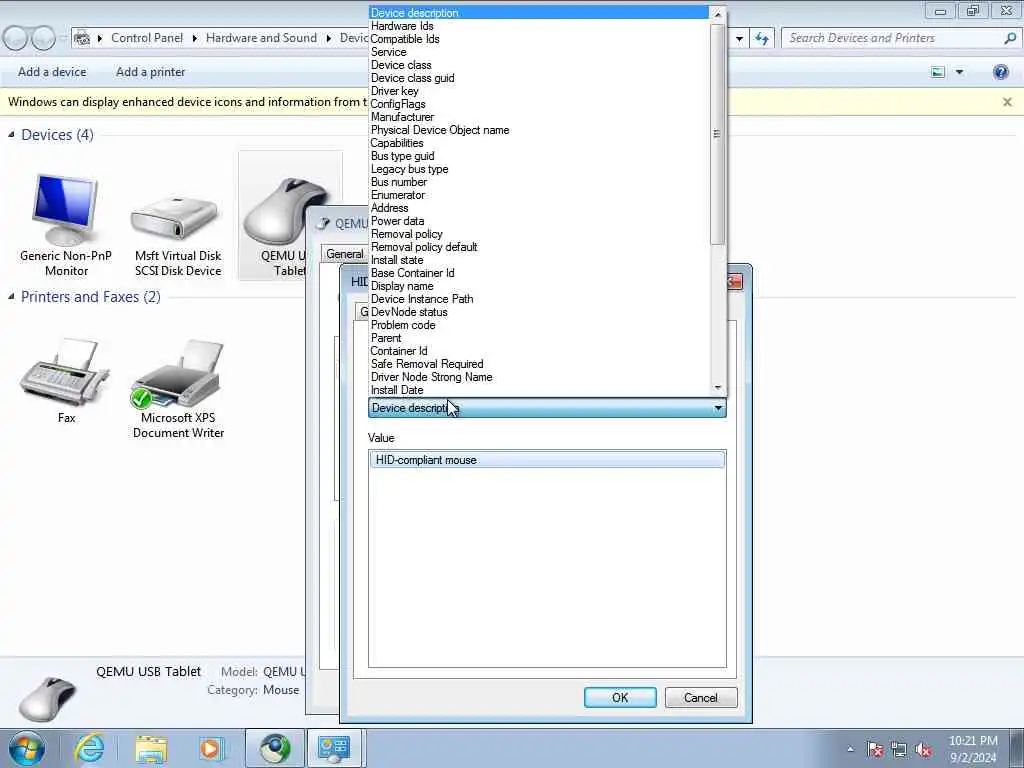This screenshot has height=768, width=1024.
Task: Click scroll-up arrow of property list
Action: (718, 14)
